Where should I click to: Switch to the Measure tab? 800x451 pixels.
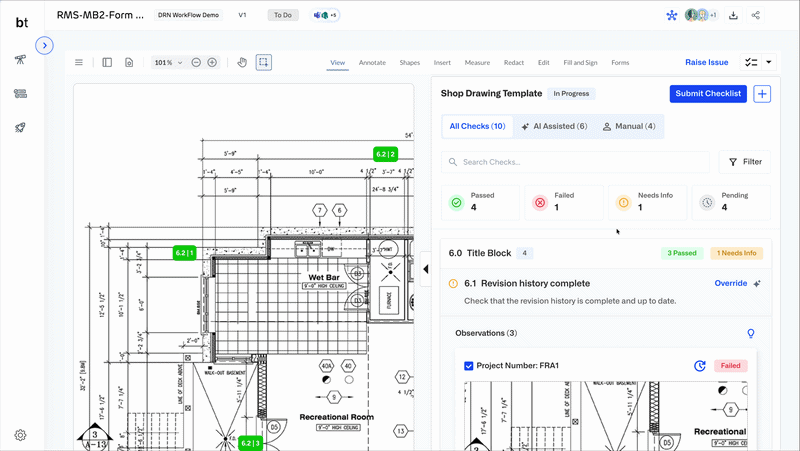coord(477,63)
